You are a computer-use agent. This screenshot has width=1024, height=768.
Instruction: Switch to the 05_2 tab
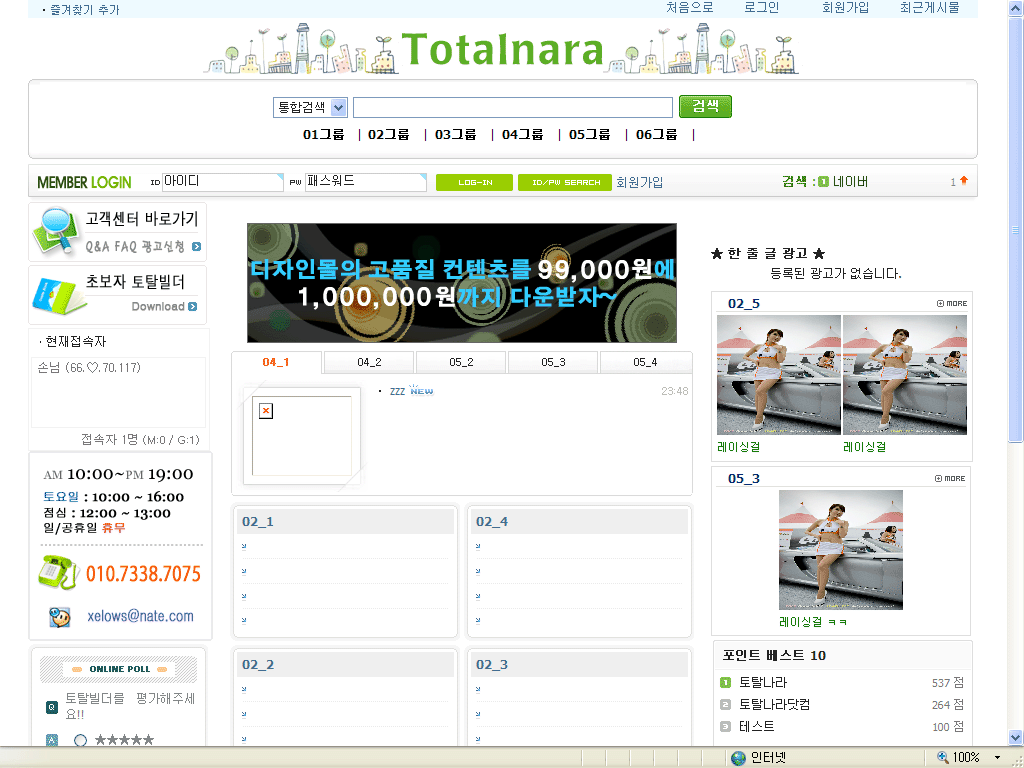coord(461,362)
